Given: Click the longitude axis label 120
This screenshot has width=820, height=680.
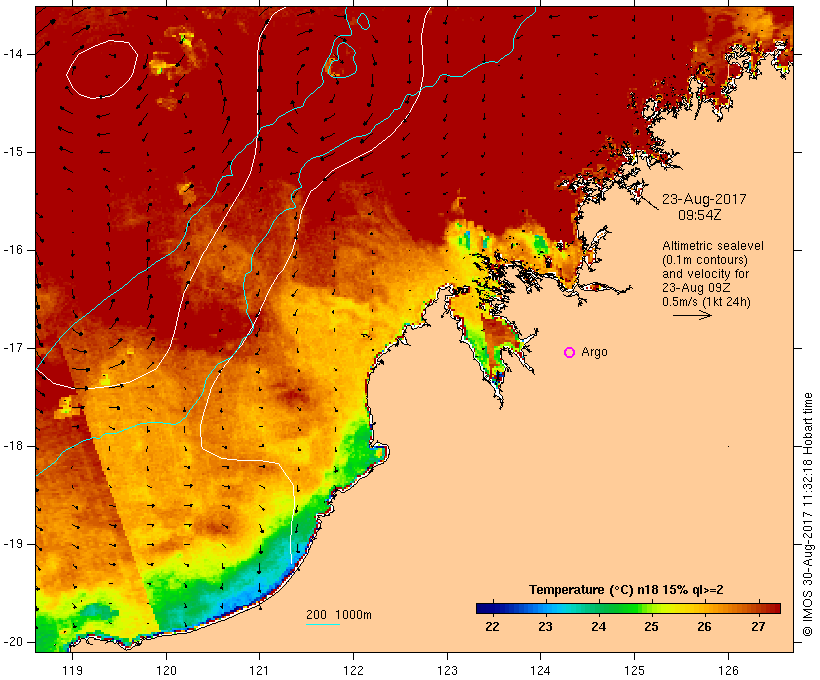Looking at the screenshot, I should coord(166,671).
